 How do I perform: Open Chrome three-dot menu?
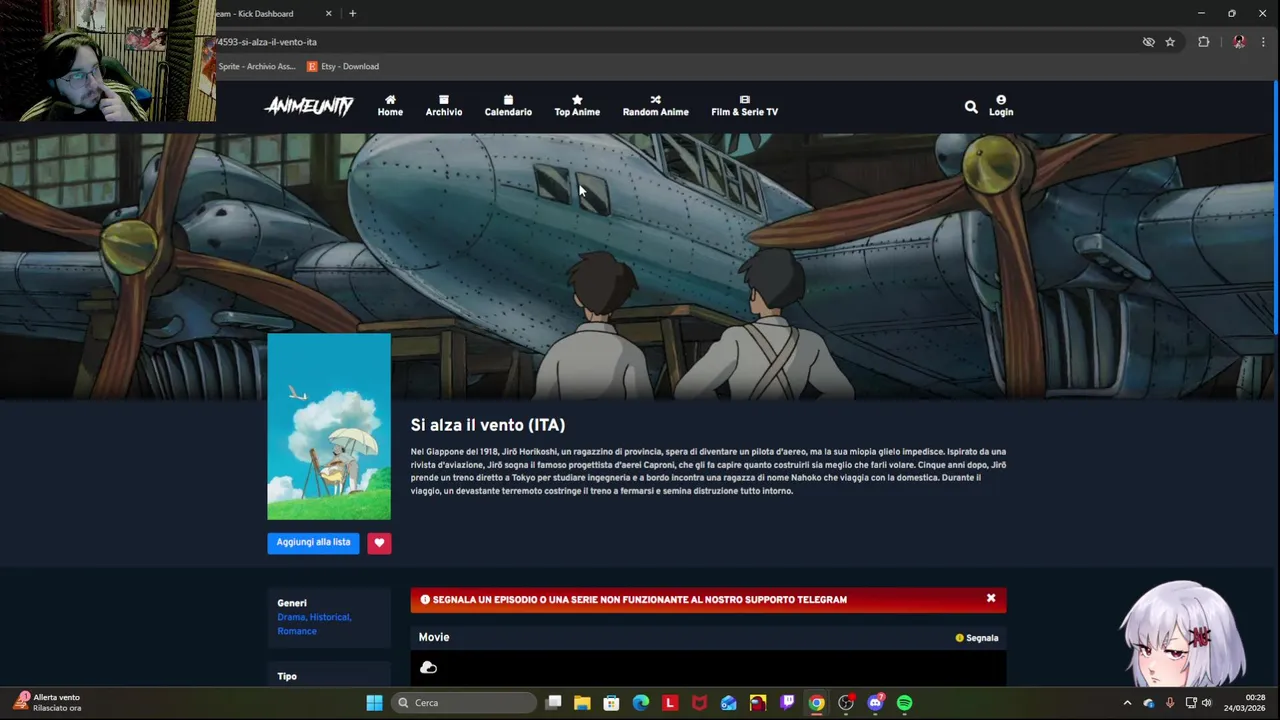coord(1263,42)
